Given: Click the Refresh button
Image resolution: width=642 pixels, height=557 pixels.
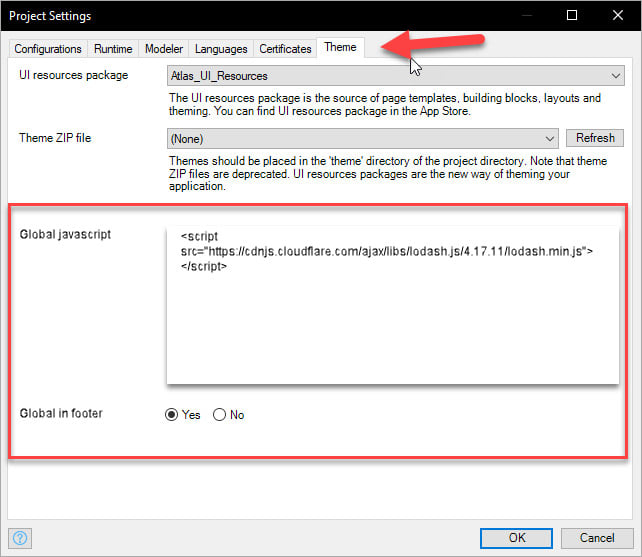Looking at the screenshot, I should (x=595, y=138).
